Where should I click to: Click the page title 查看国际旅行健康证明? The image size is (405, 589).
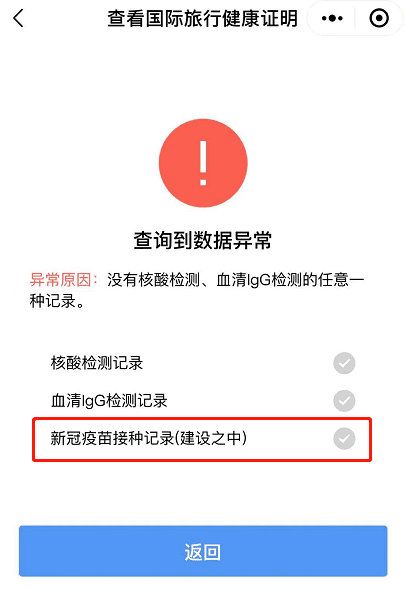pyautogui.click(x=202, y=18)
